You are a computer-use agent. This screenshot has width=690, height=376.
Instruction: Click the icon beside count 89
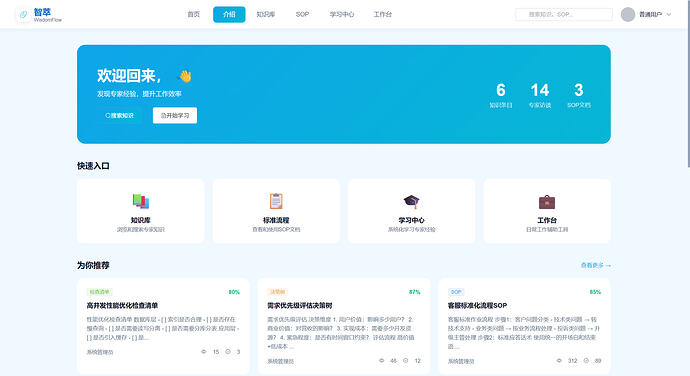point(586,361)
